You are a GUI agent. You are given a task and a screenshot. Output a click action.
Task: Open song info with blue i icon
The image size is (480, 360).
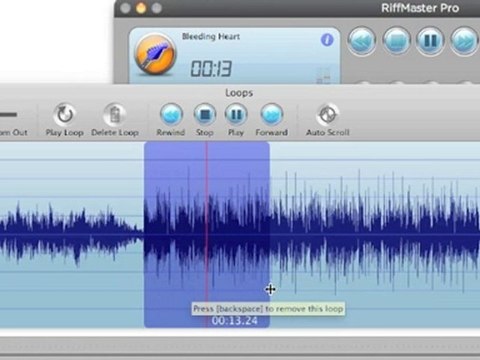327,40
